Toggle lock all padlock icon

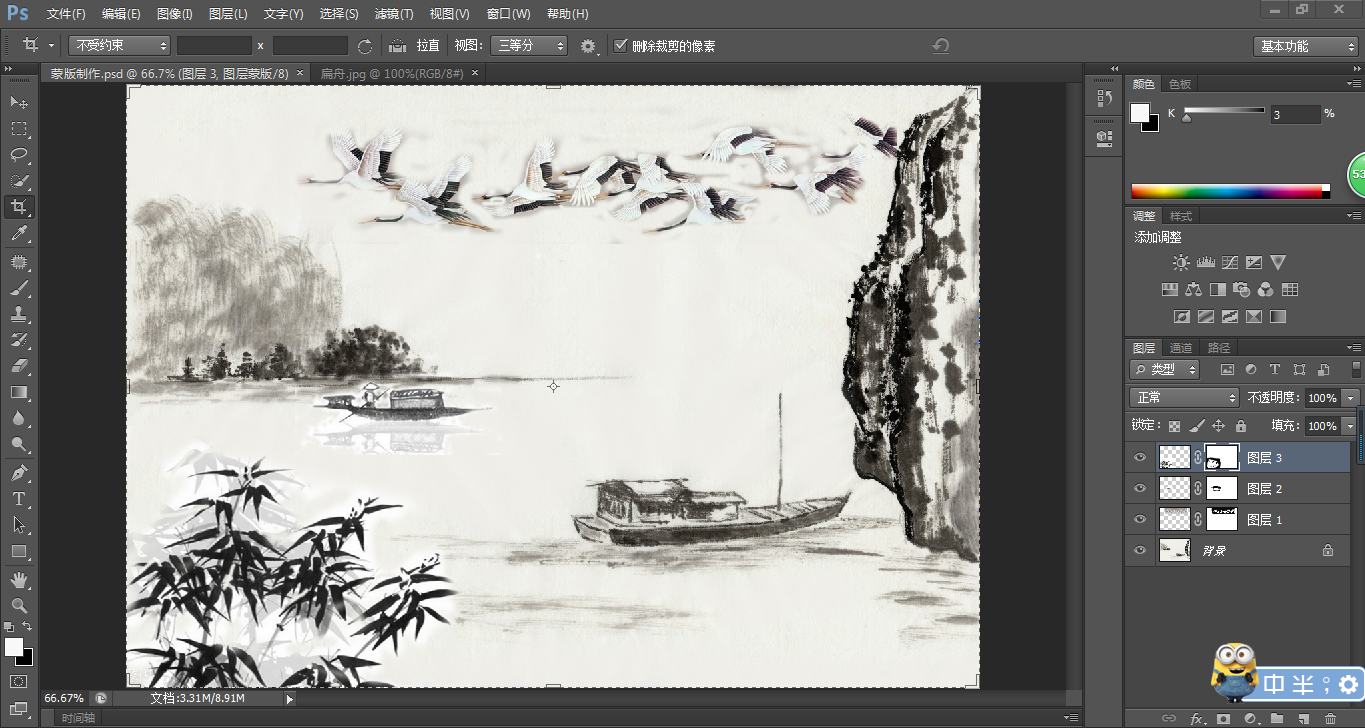tap(1240, 426)
